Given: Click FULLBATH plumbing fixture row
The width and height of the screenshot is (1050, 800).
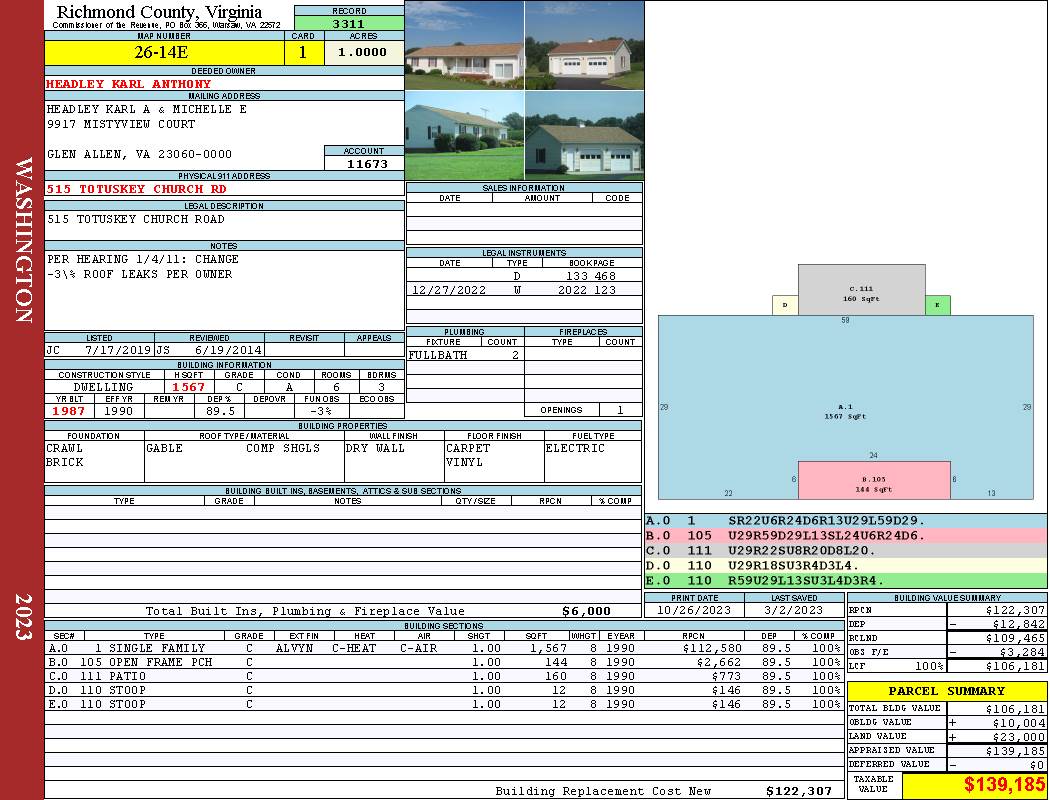Looking at the screenshot, I should tap(465, 355).
